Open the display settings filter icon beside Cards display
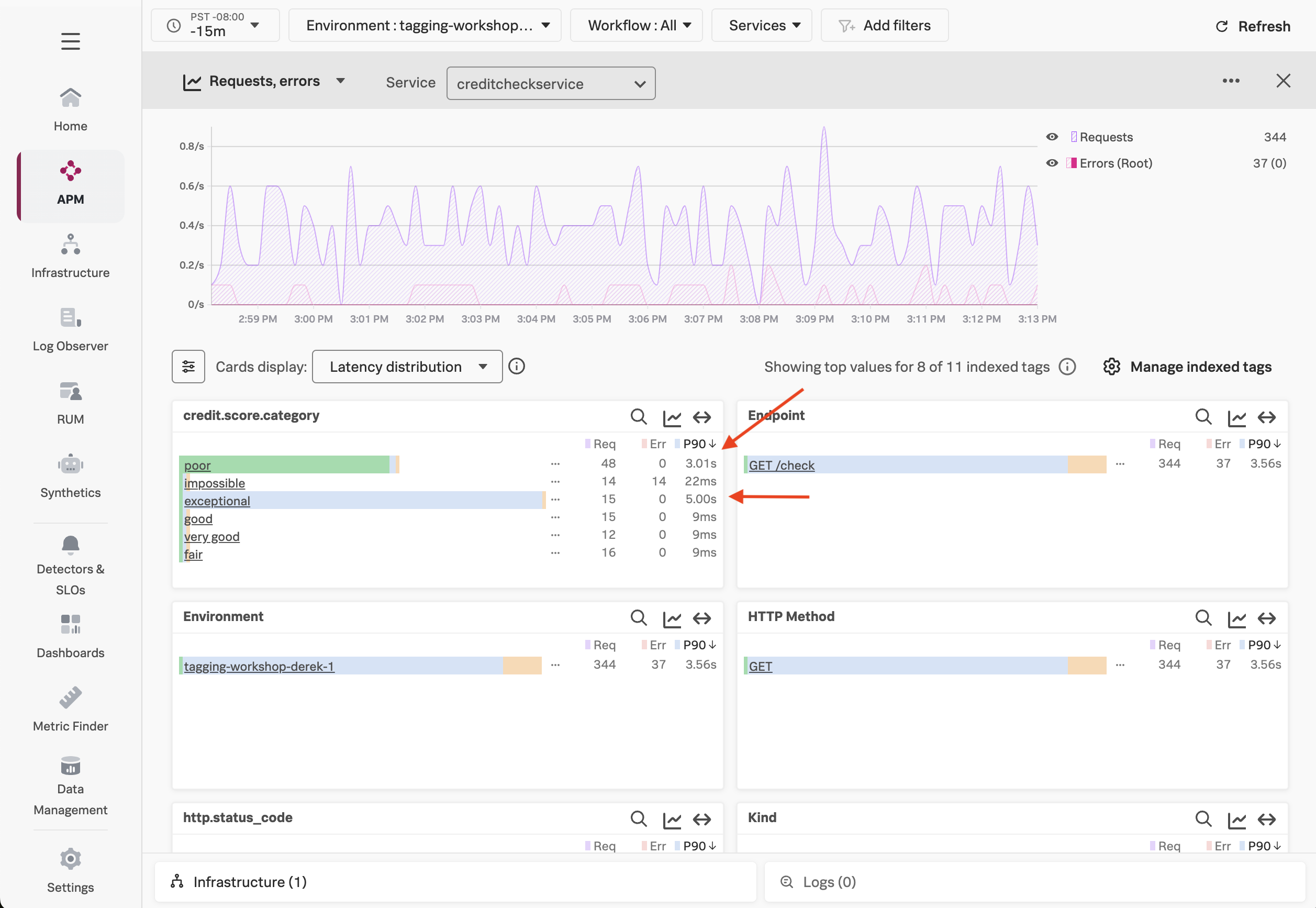 click(x=188, y=367)
